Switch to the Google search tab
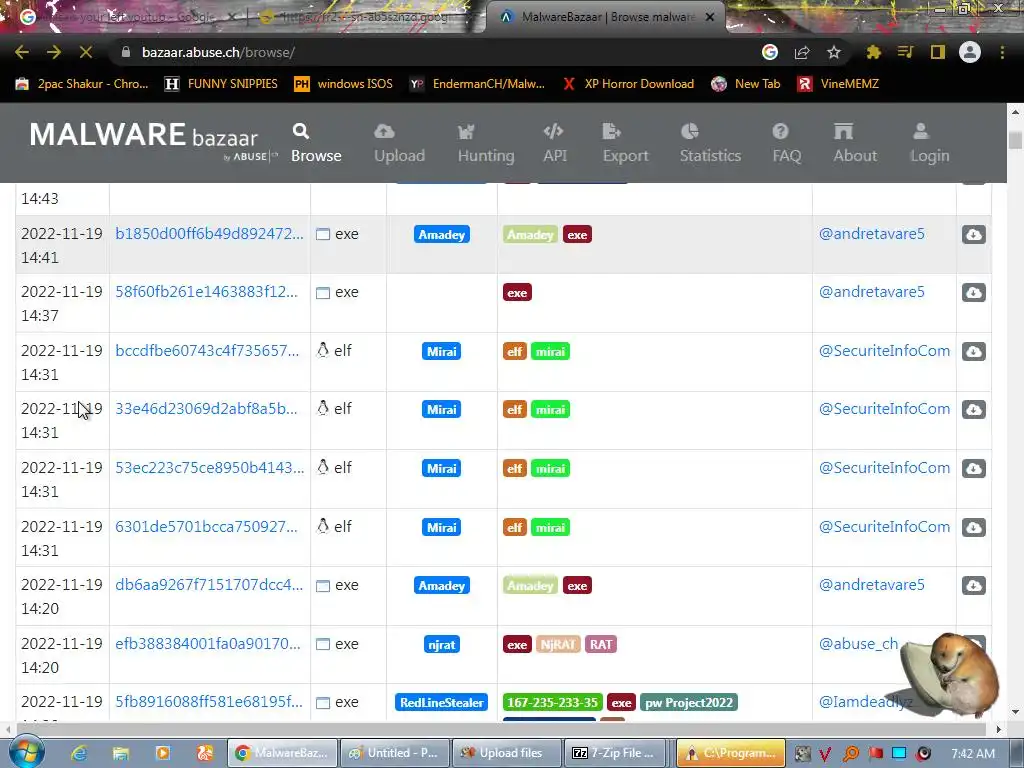The image size is (1024, 768). pyautogui.click(x=126, y=17)
